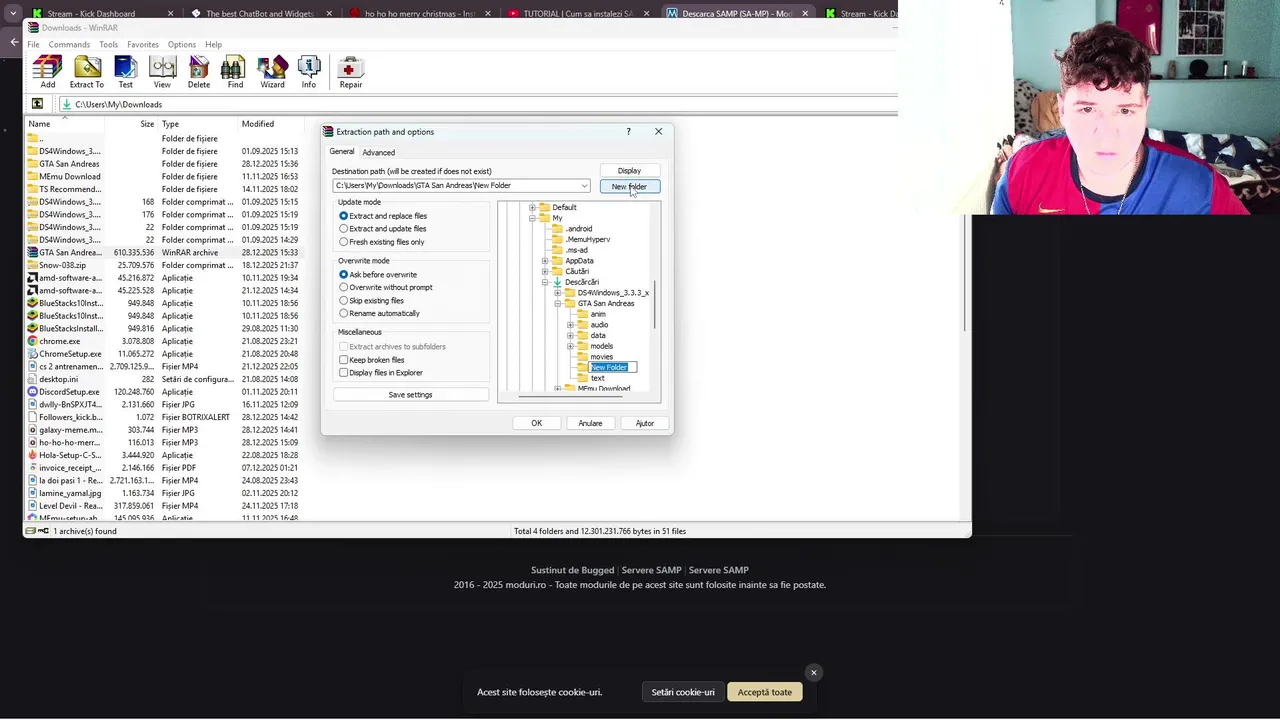1280x720 pixels.
Task: Click the browser back arrow icon
Action: click(14, 41)
